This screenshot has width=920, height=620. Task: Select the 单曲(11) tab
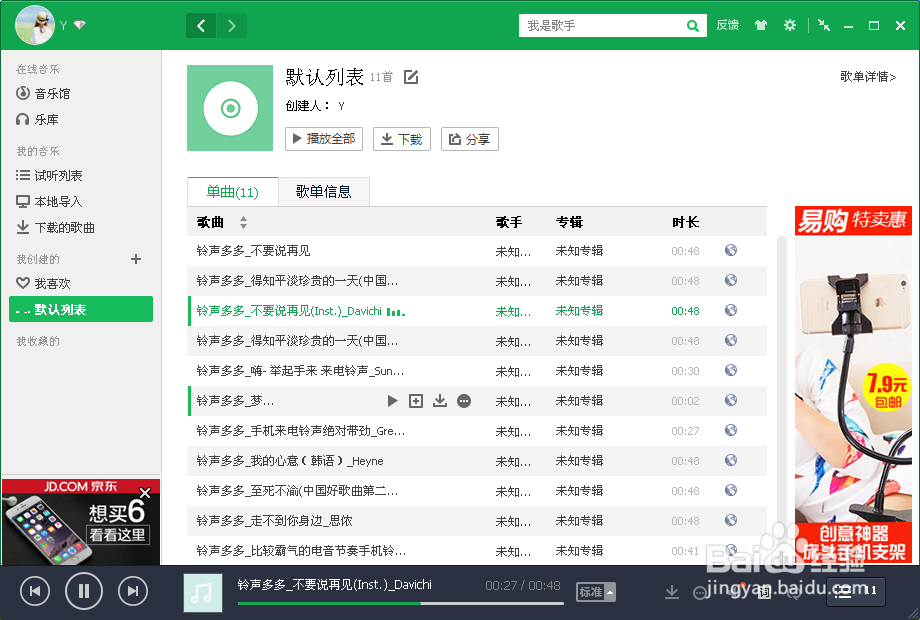click(232, 192)
